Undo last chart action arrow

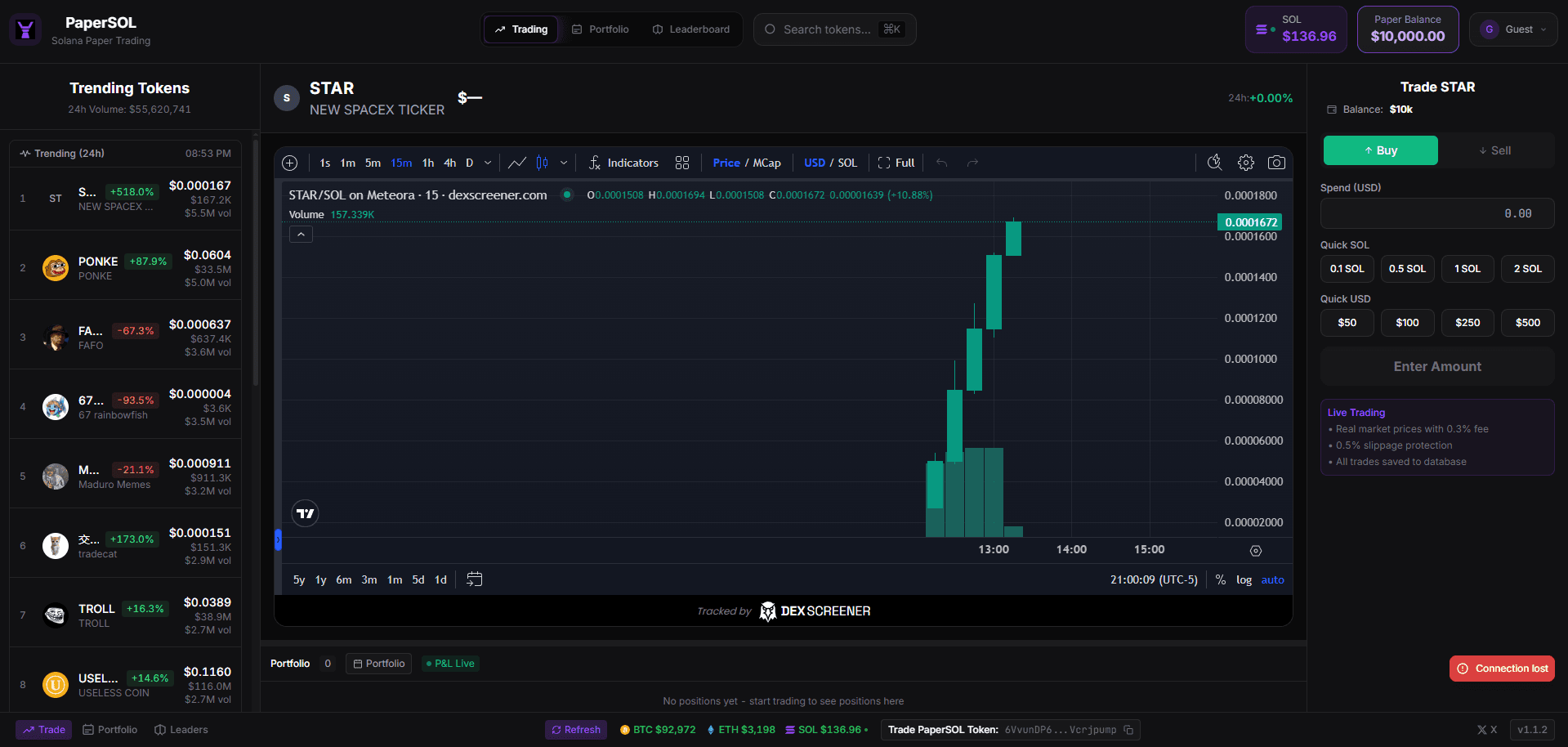941,163
